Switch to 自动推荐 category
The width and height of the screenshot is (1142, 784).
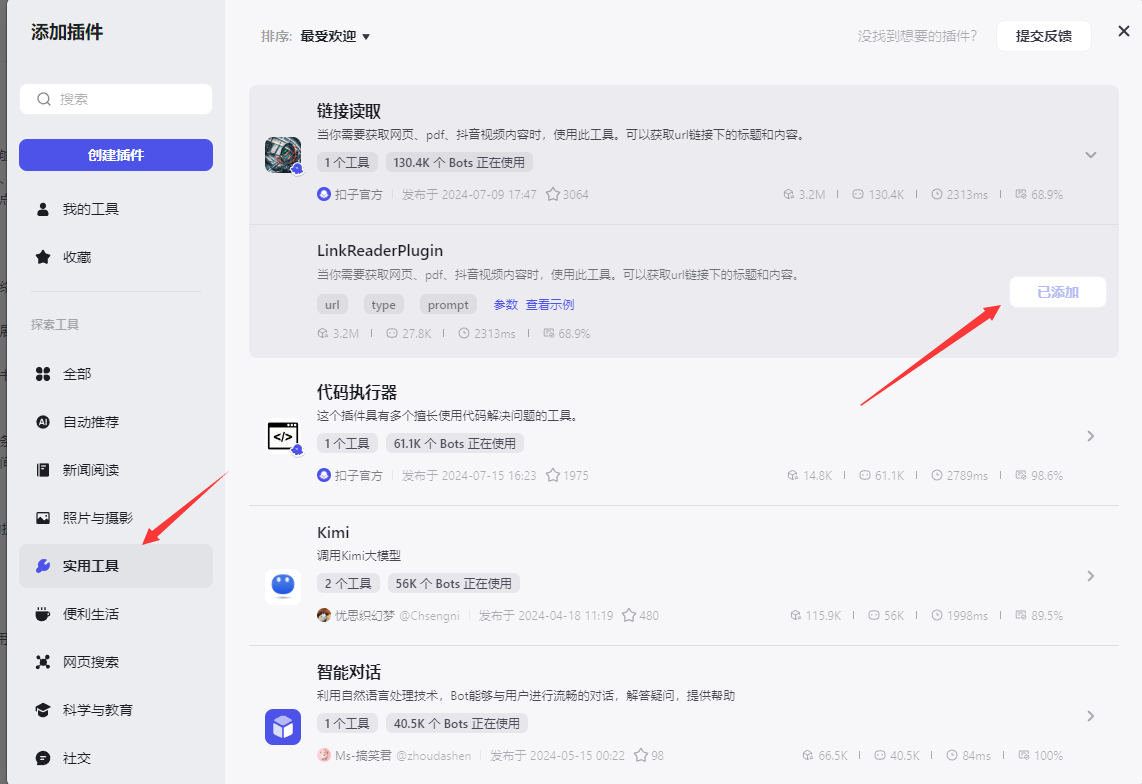tap(116, 422)
